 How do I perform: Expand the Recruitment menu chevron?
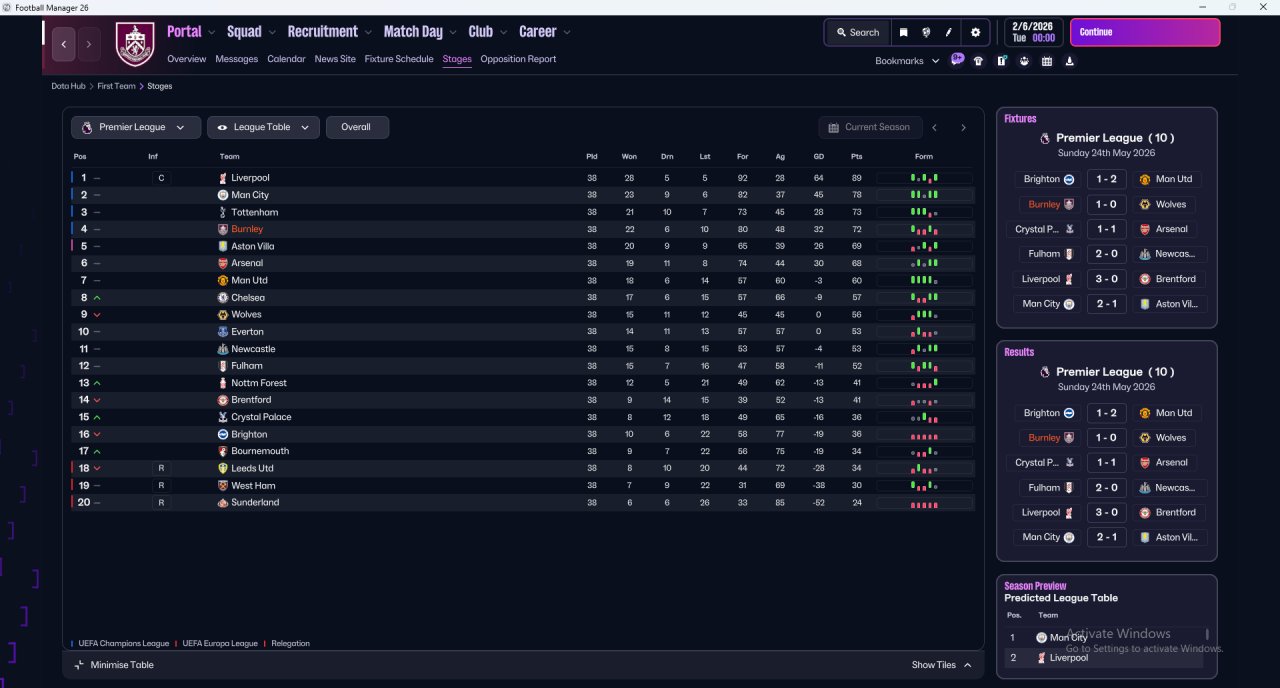pyautogui.click(x=368, y=32)
